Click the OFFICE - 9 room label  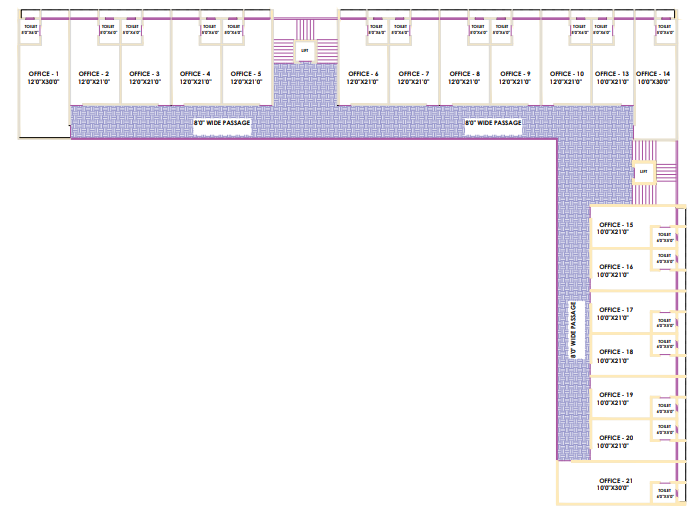(515, 78)
